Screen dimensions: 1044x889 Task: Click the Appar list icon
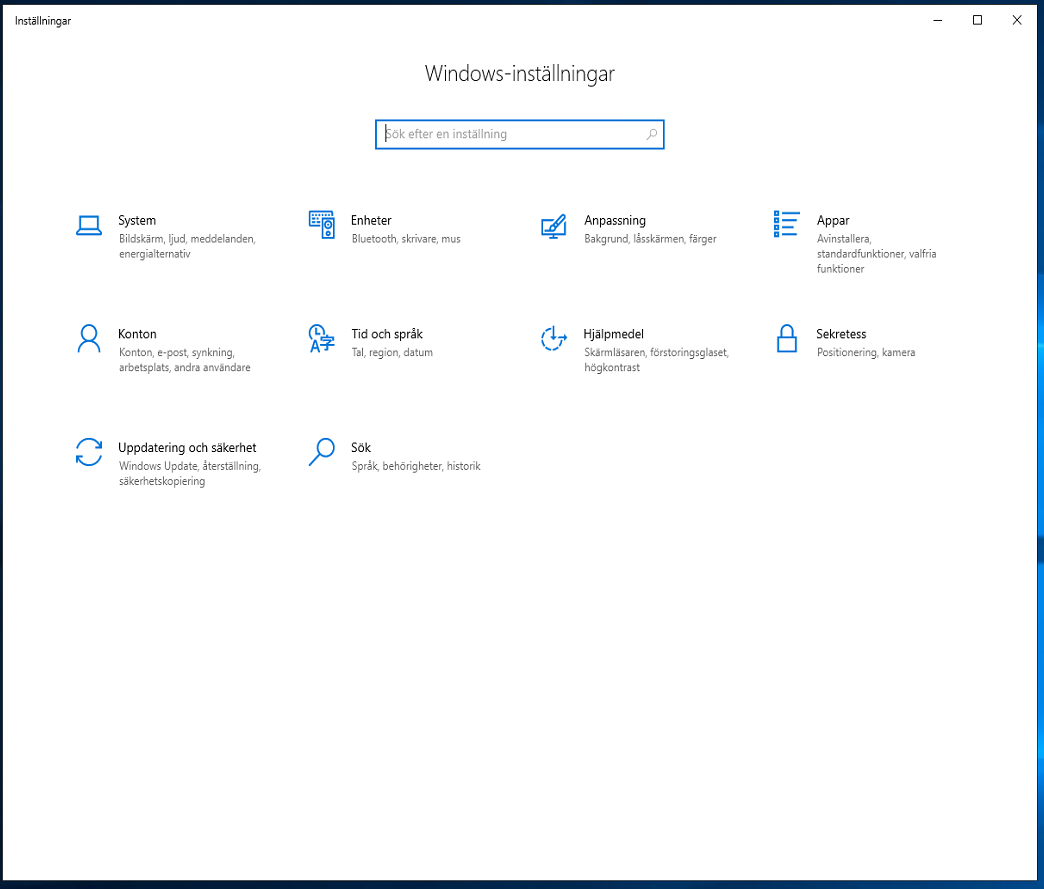[x=786, y=224]
